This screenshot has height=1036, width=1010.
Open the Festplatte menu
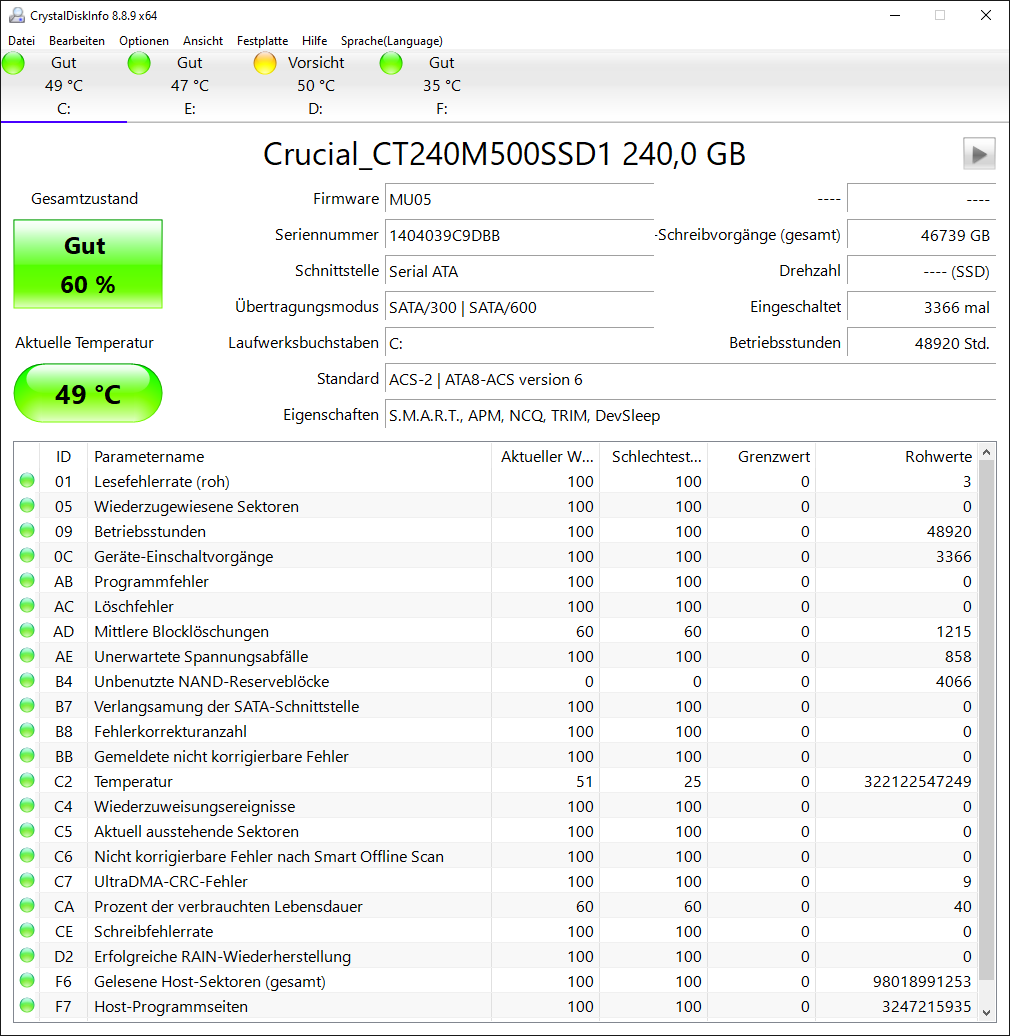coord(262,41)
